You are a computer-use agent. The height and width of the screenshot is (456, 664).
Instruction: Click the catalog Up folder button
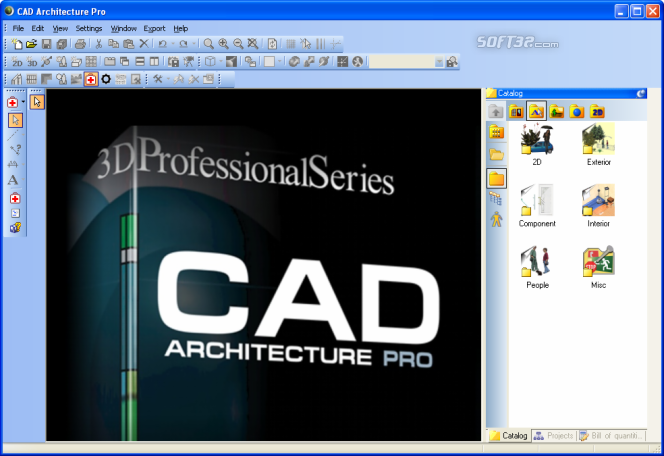tap(496, 111)
